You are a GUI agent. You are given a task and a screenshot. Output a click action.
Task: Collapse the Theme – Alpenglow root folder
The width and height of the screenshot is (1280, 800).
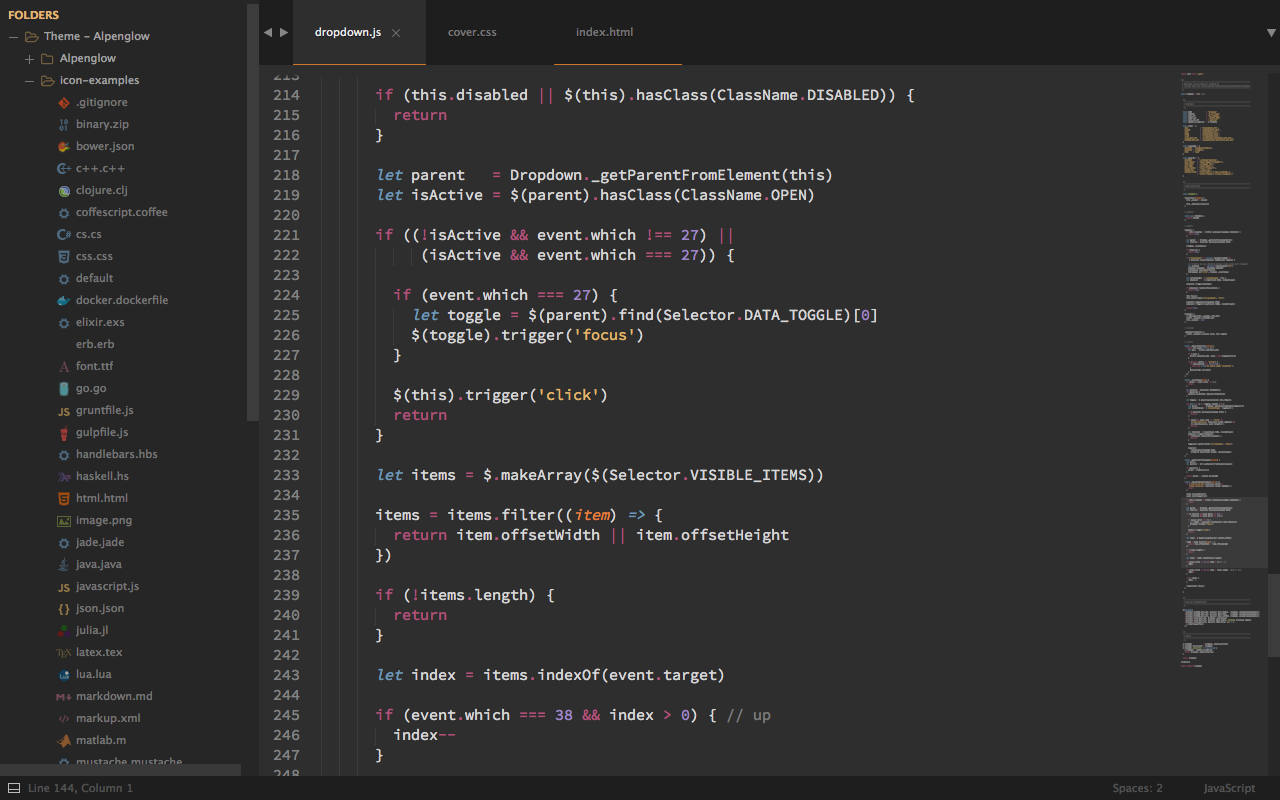pyautogui.click(x=14, y=36)
